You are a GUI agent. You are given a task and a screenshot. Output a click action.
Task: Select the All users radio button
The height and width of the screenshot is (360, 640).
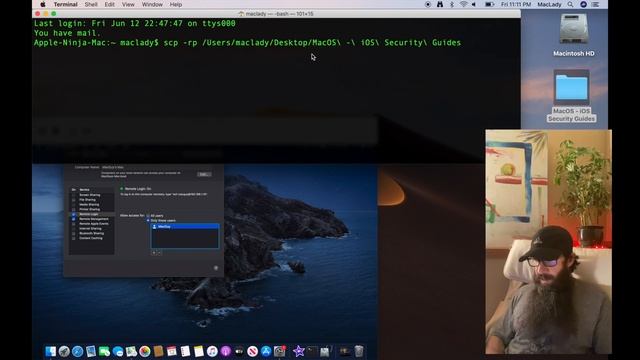click(x=148, y=216)
